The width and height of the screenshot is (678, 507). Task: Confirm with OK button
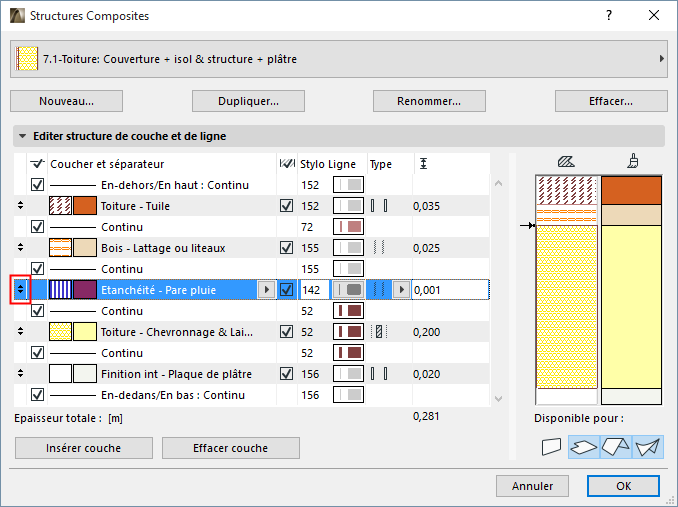[623, 486]
